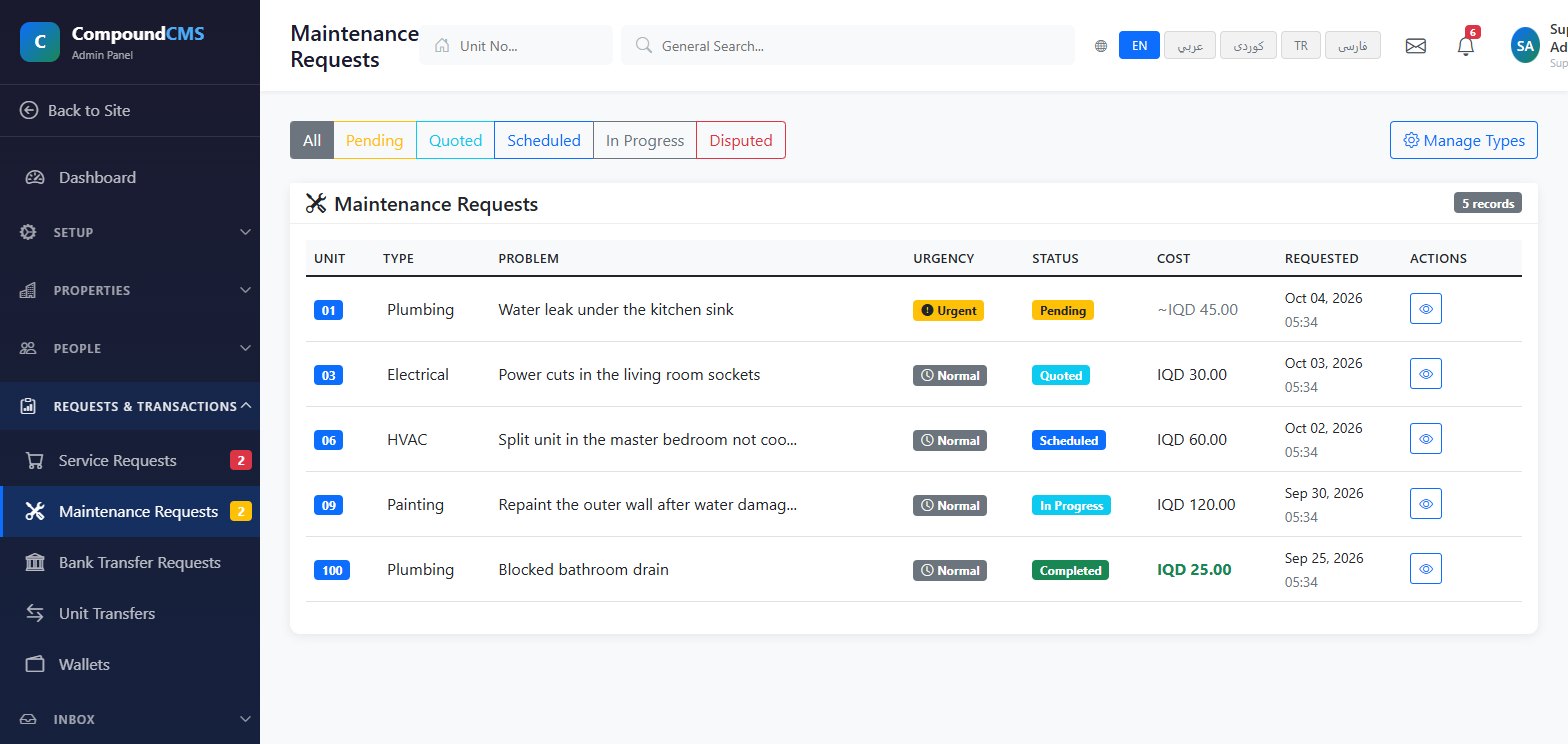The image size is (1568, 744).
Task: Switch language to TR
Action: coord(1301,46)
